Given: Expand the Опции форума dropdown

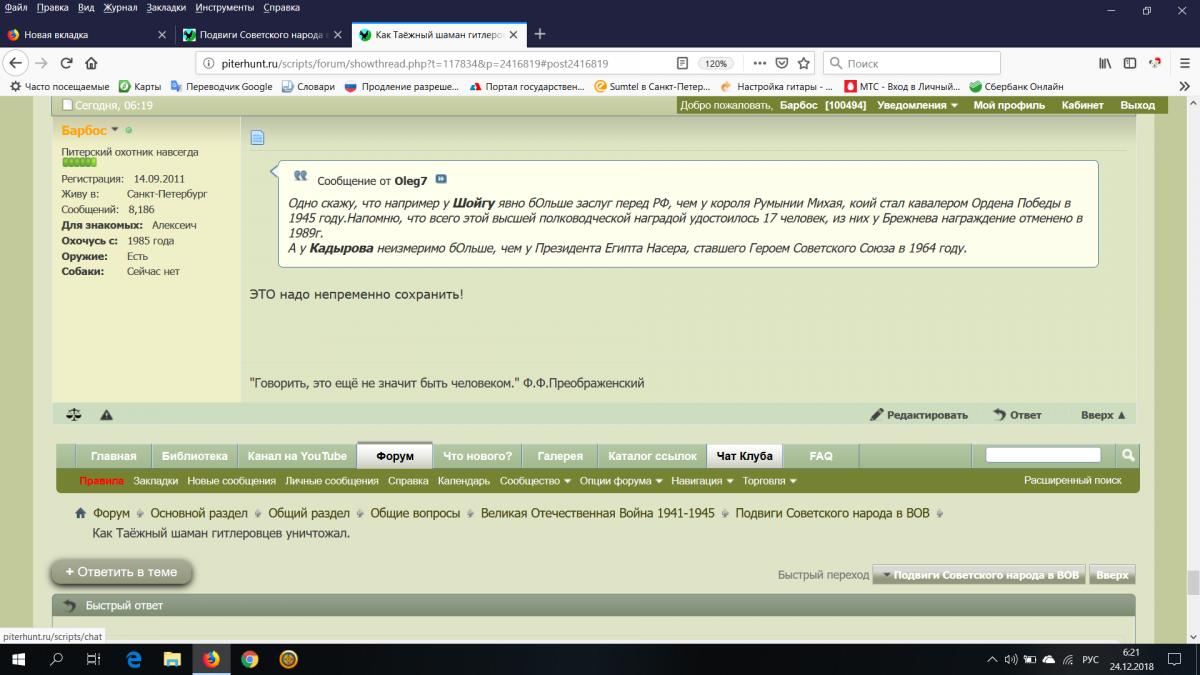Looking at the screenshot, I should click(621, 481).
